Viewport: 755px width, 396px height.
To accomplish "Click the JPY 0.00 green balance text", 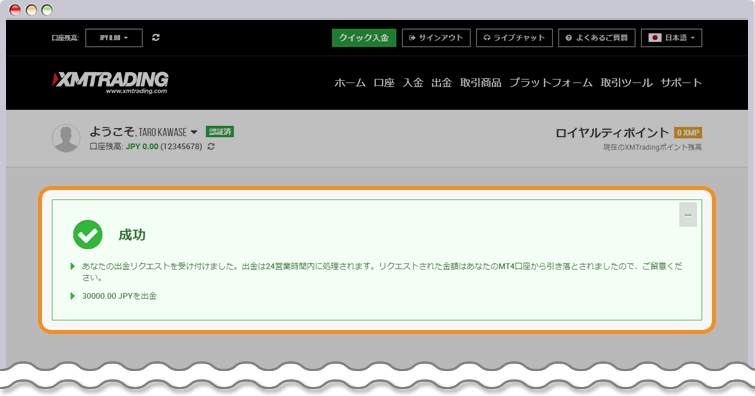I will [x=142, y=146].
